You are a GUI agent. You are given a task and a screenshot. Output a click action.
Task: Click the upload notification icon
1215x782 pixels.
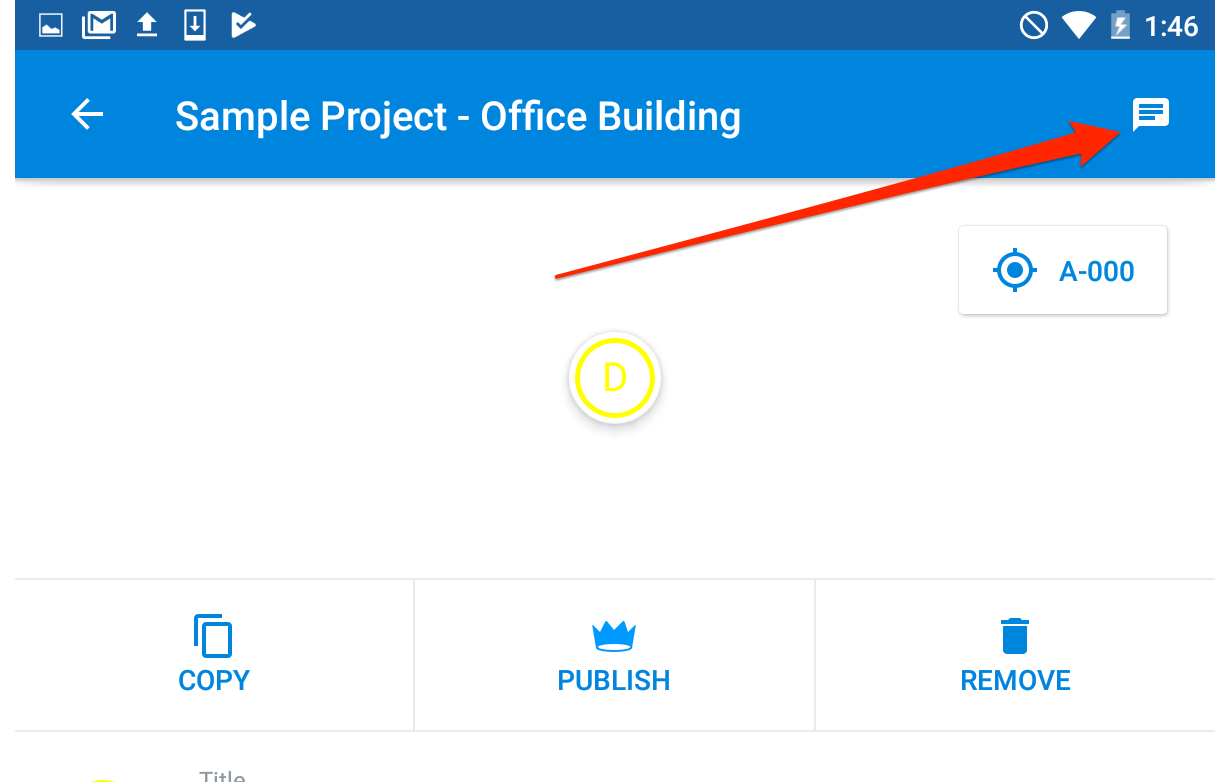click(x=147, y=25)
